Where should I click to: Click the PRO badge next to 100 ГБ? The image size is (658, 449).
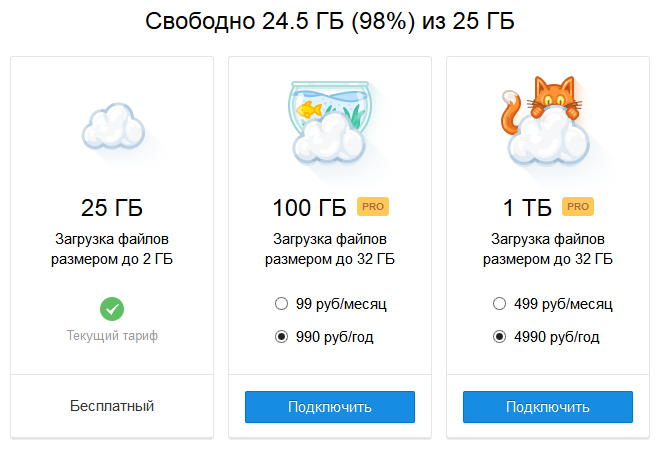[373, 207]
